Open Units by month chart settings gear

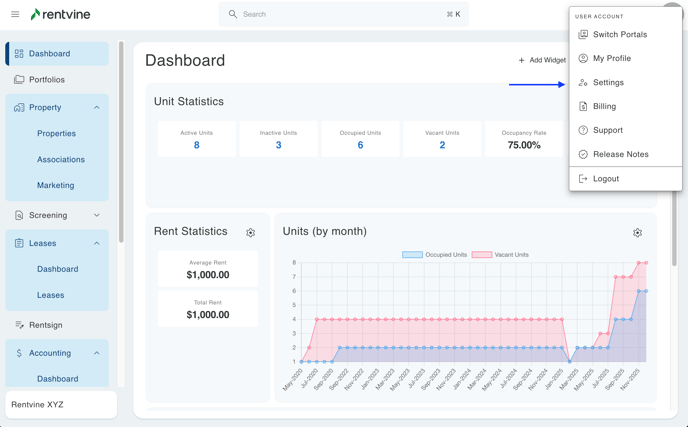point(637,233)
